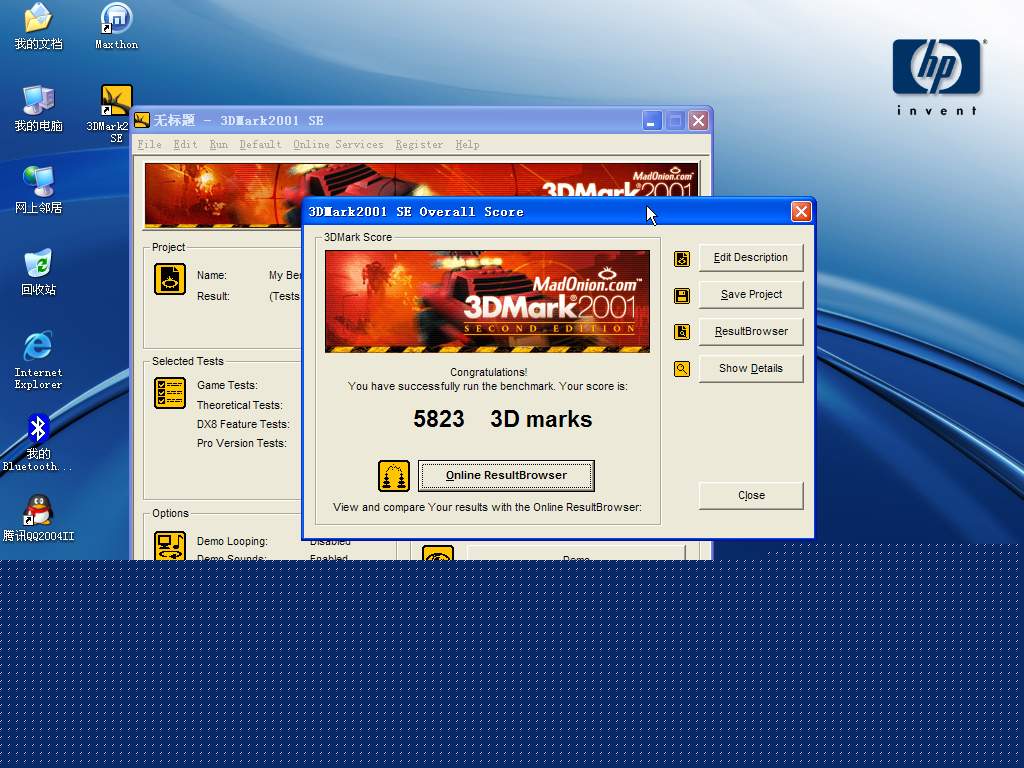Click the Close button in score dialog
Image resolution: width=1024 pixels, height=768 pixels.
(x=751, y=495)
